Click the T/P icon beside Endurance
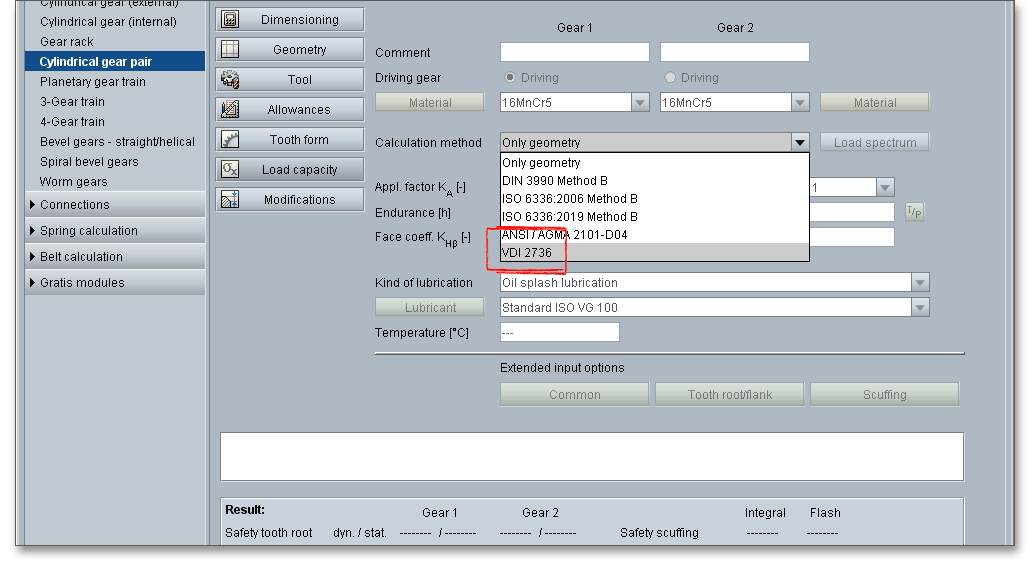Screen dimensions: 1030x561 coord(914,211)
